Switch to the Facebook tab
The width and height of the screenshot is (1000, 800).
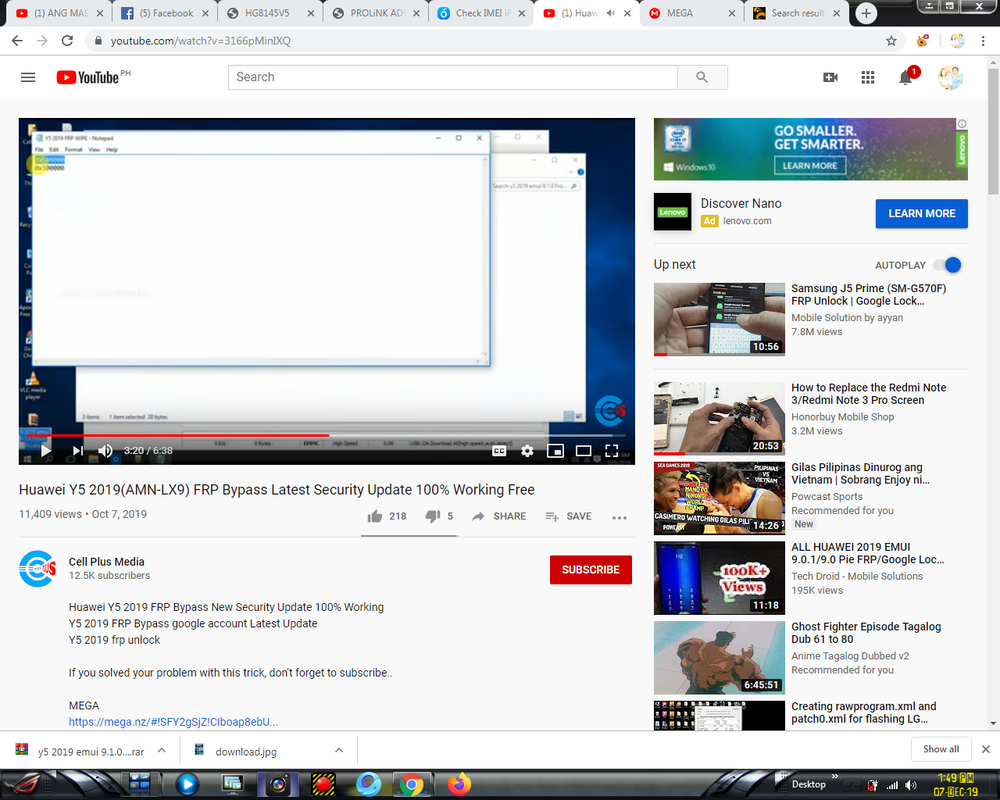click(164, 13)
